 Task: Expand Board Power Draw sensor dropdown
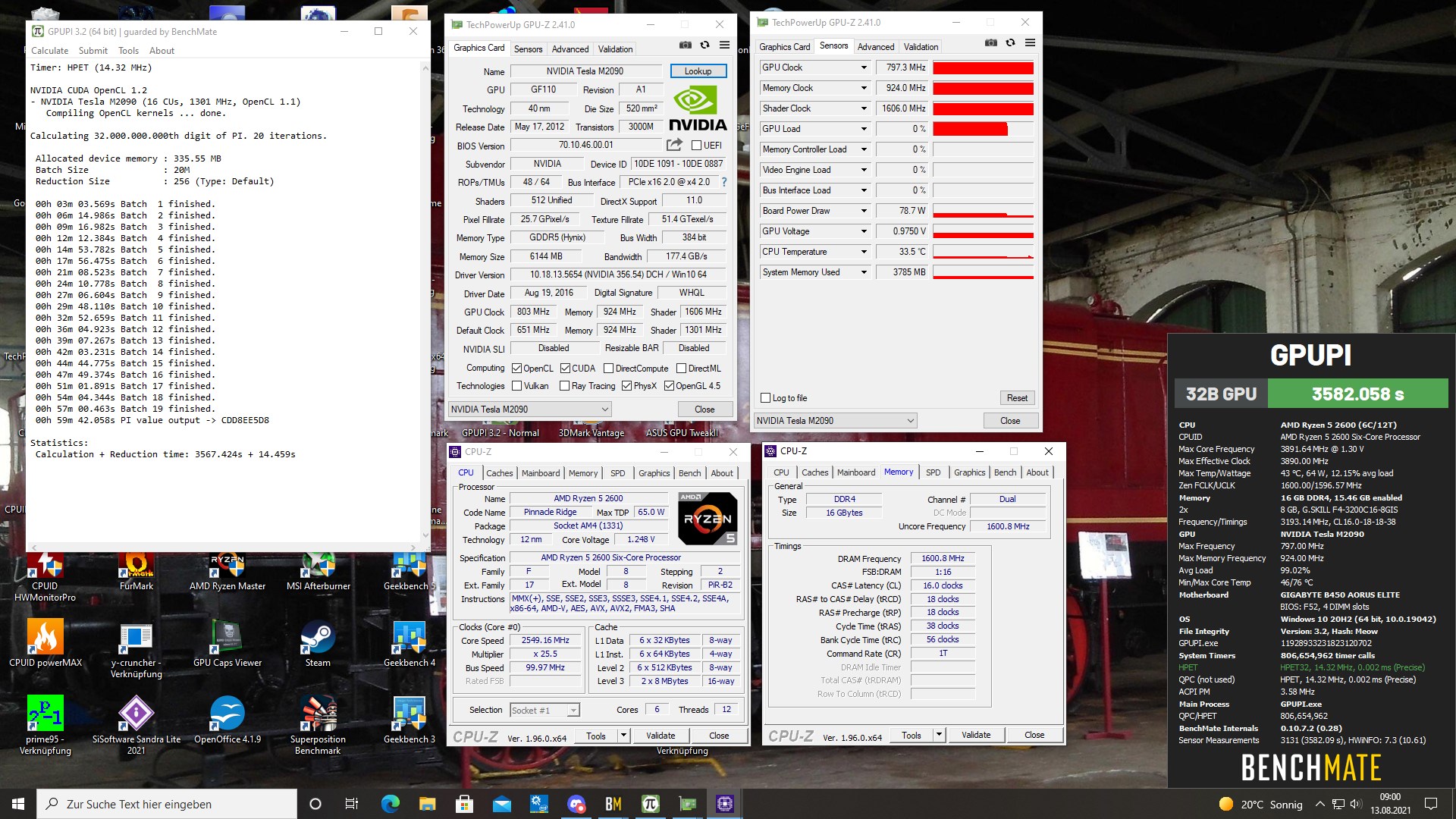click(x=863, y=211)
